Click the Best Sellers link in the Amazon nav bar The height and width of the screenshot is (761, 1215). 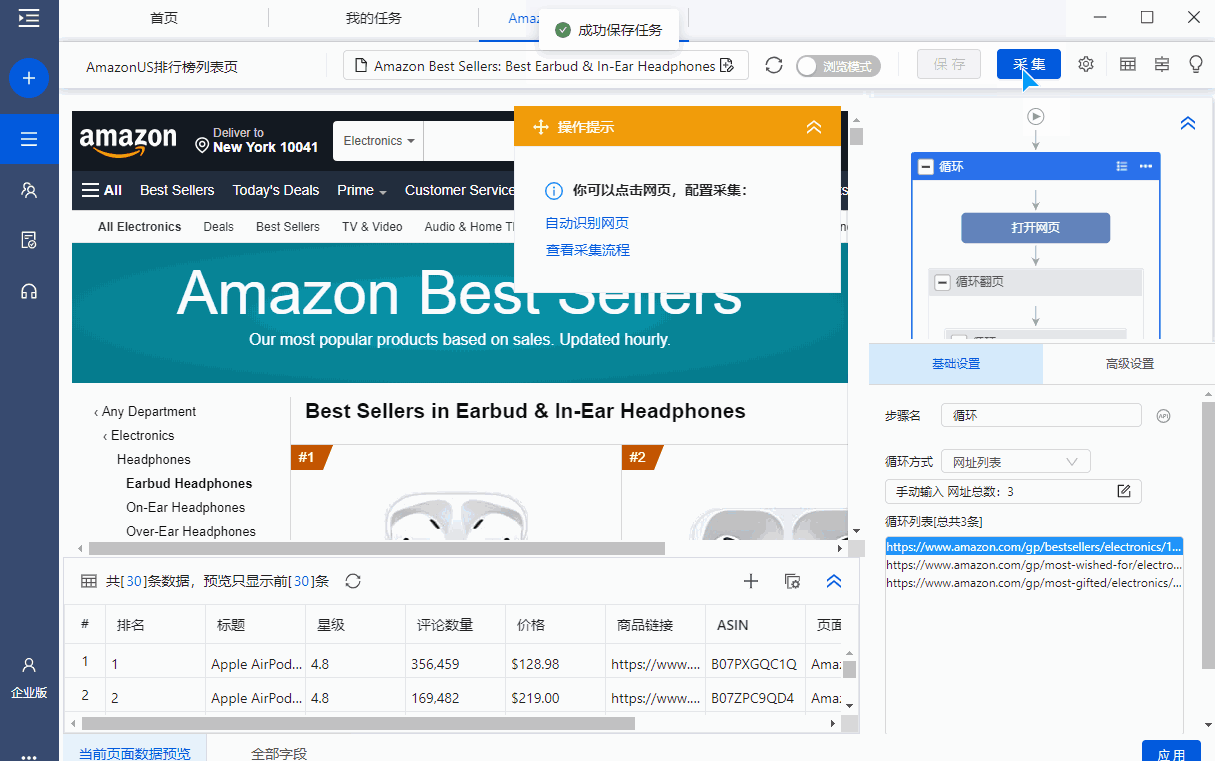177,190
